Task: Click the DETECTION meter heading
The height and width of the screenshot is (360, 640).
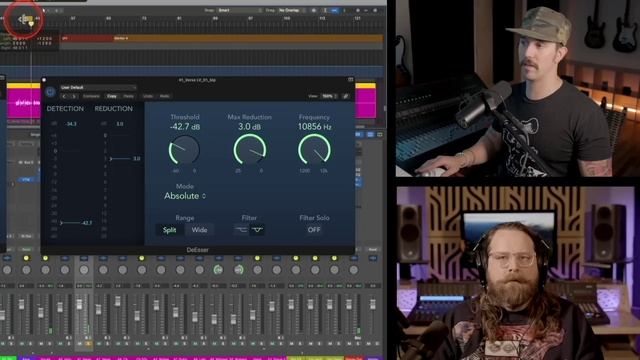Action: (65, 109)
